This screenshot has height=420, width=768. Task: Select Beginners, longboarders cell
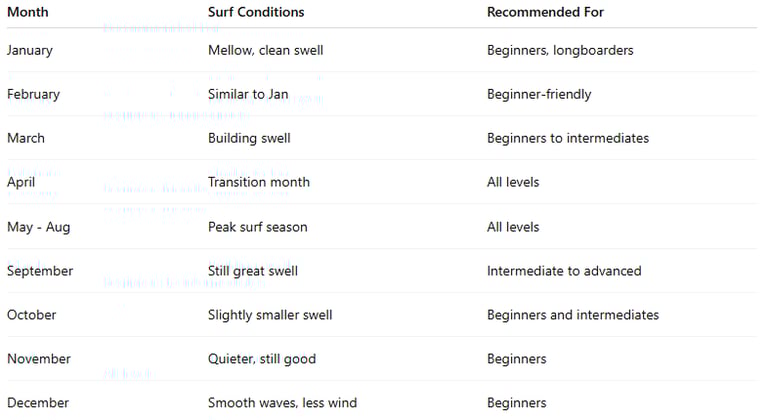click(x=560, y=50)
